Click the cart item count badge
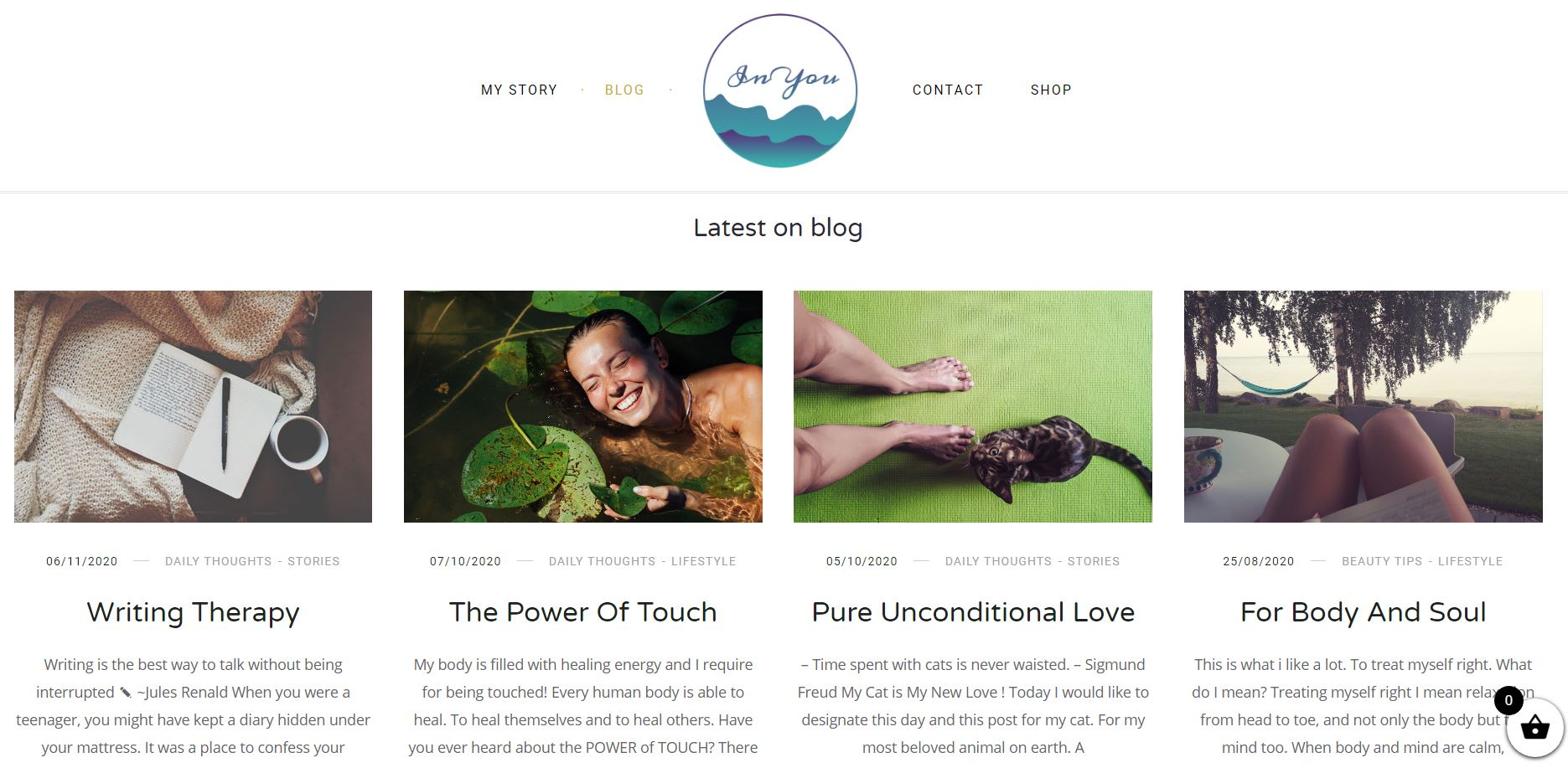 point(1508,700)
